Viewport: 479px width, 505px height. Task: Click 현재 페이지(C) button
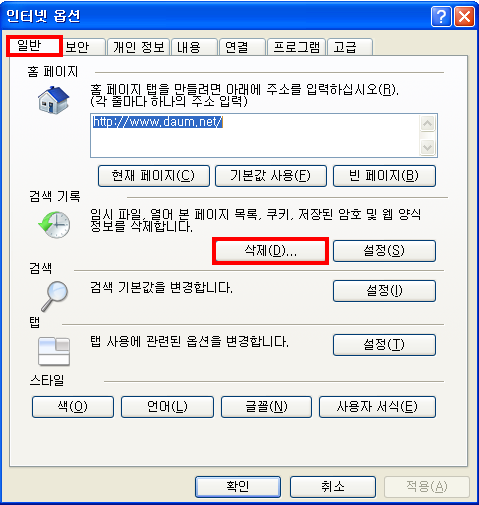tap(154, 176)
